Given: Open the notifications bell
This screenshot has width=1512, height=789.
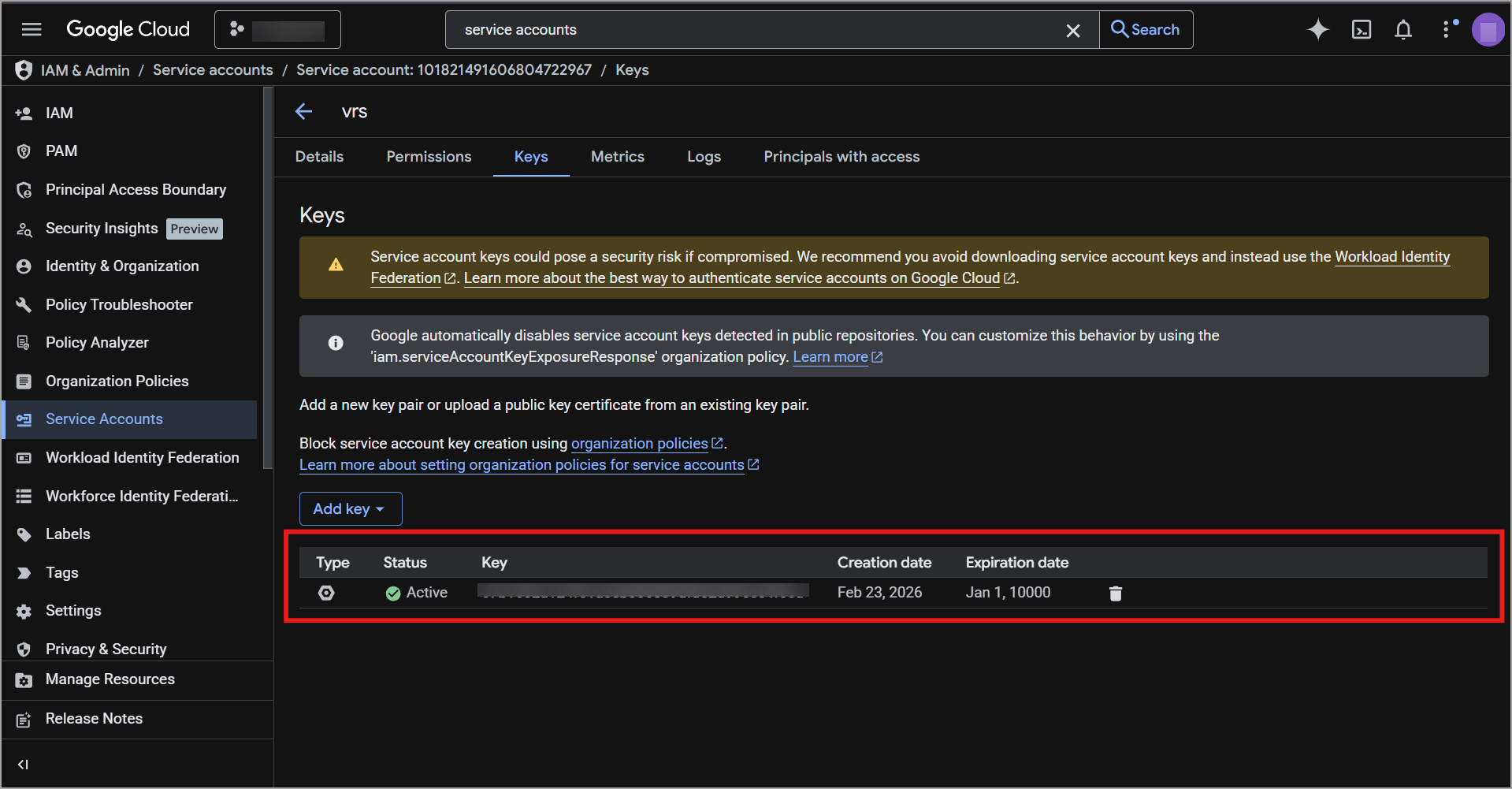Looking at the screenshot, I should tap(1402, 30).
